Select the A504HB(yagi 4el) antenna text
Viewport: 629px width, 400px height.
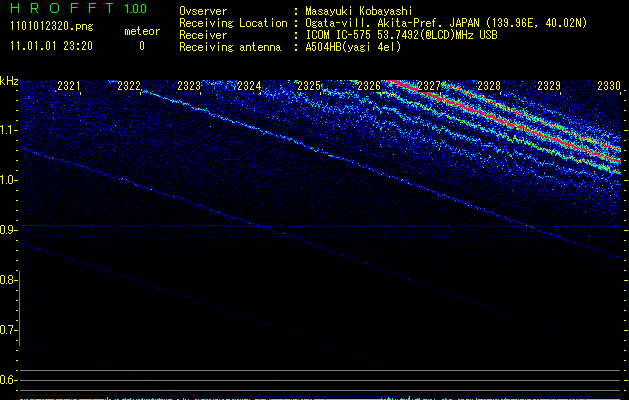[353, 47]
